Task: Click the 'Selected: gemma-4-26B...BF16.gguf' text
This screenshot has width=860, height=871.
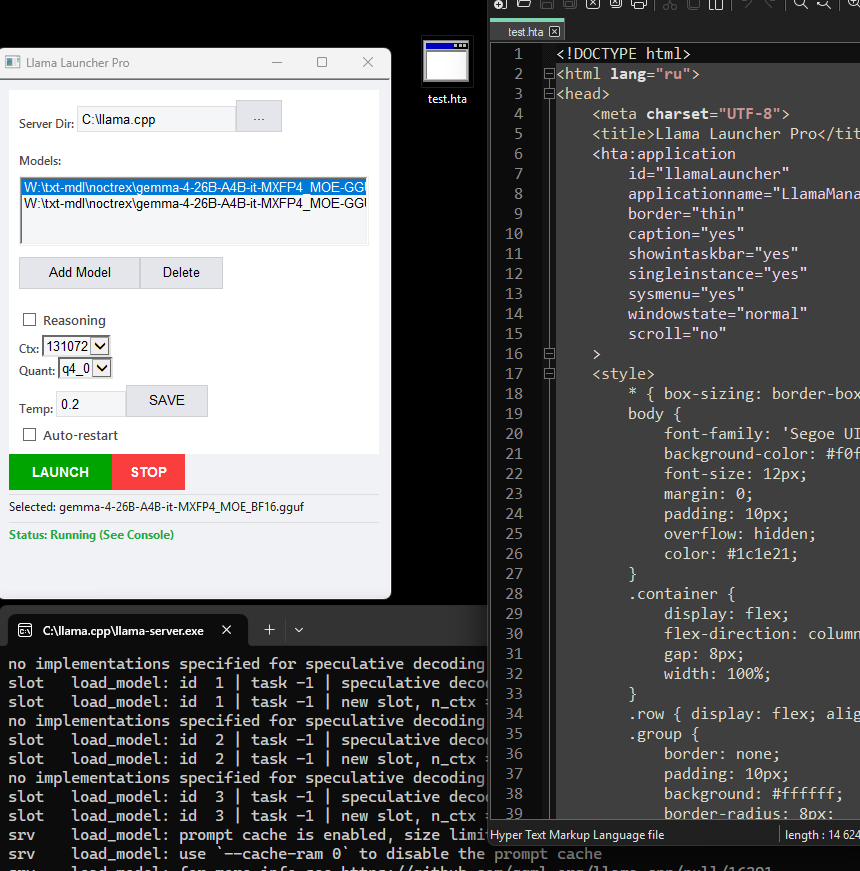Action: [156, 507]
